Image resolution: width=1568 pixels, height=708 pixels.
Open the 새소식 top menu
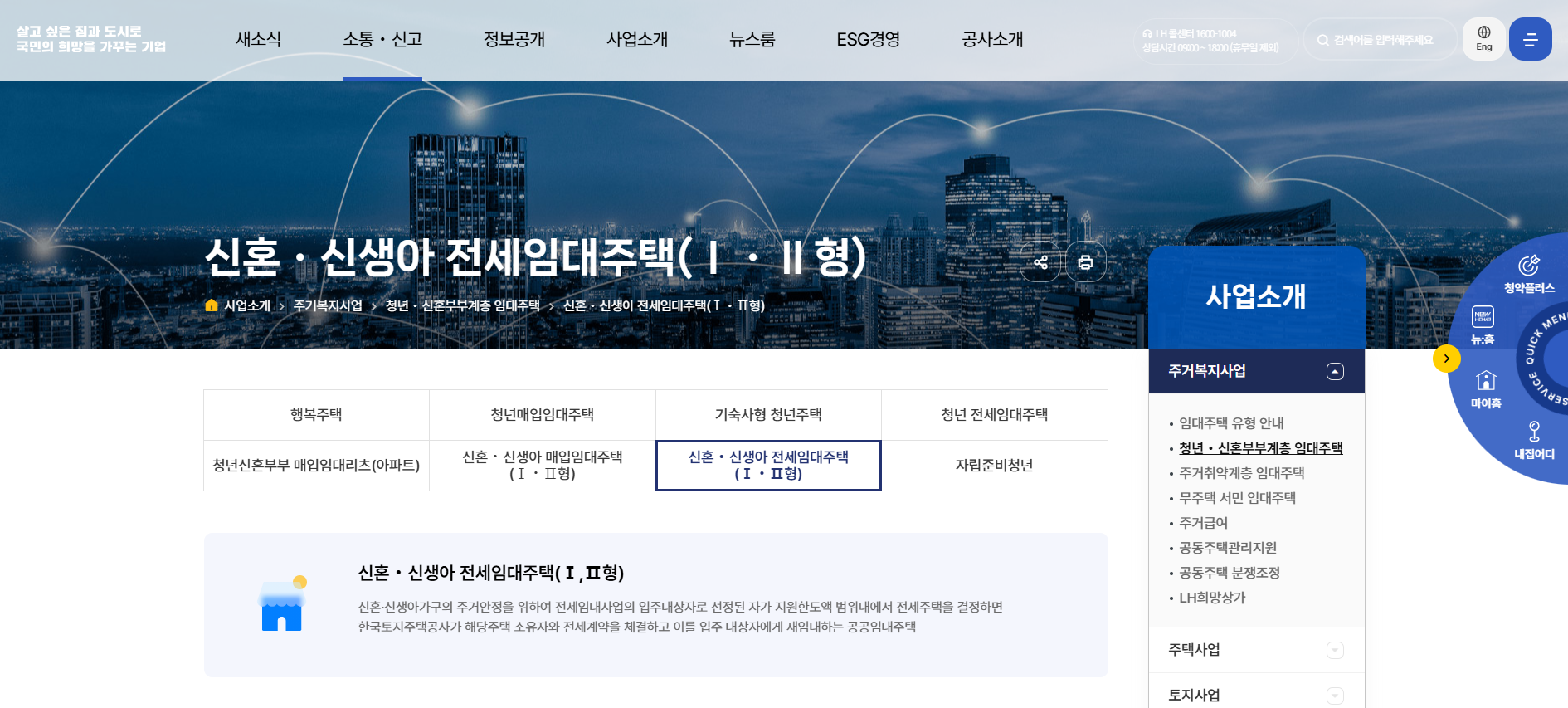click(x=258, y=39)
